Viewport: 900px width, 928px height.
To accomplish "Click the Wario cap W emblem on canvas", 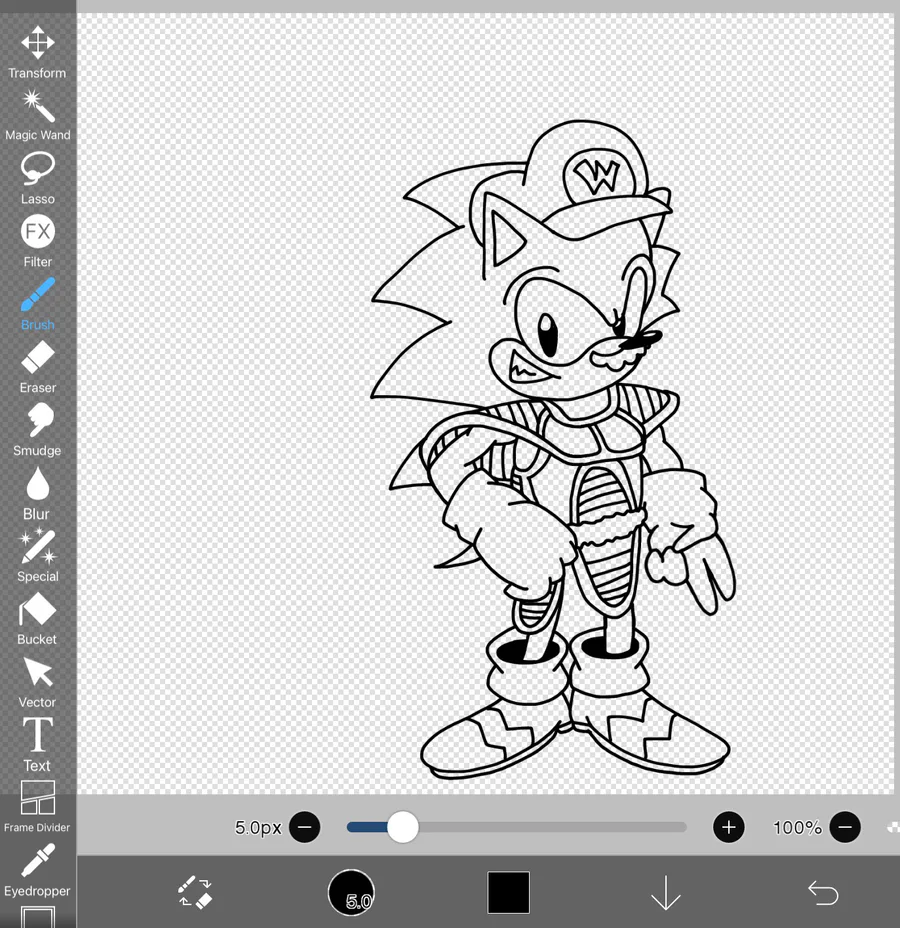I will click(598, 176).
